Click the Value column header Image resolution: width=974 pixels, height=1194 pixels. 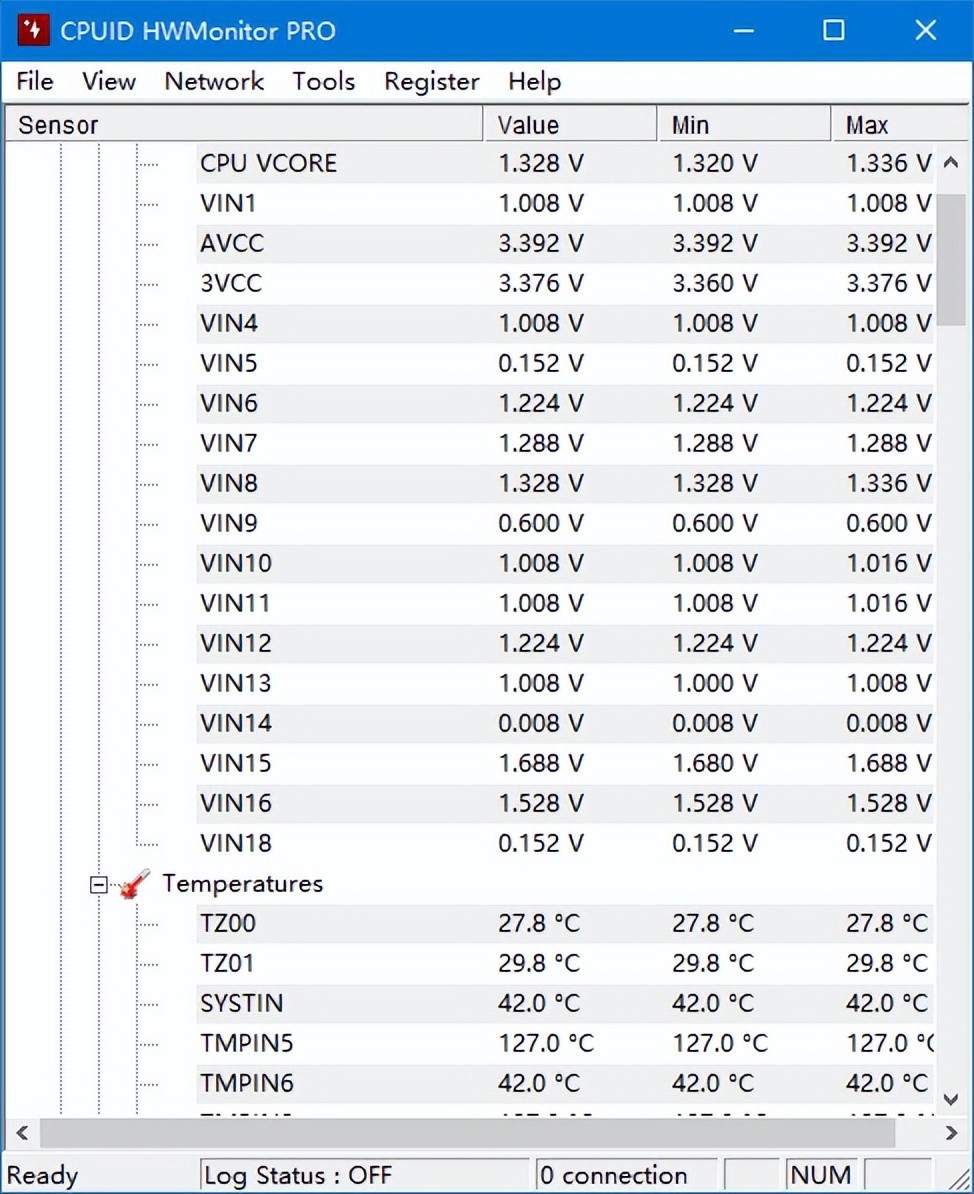click(x=570, y=125)
